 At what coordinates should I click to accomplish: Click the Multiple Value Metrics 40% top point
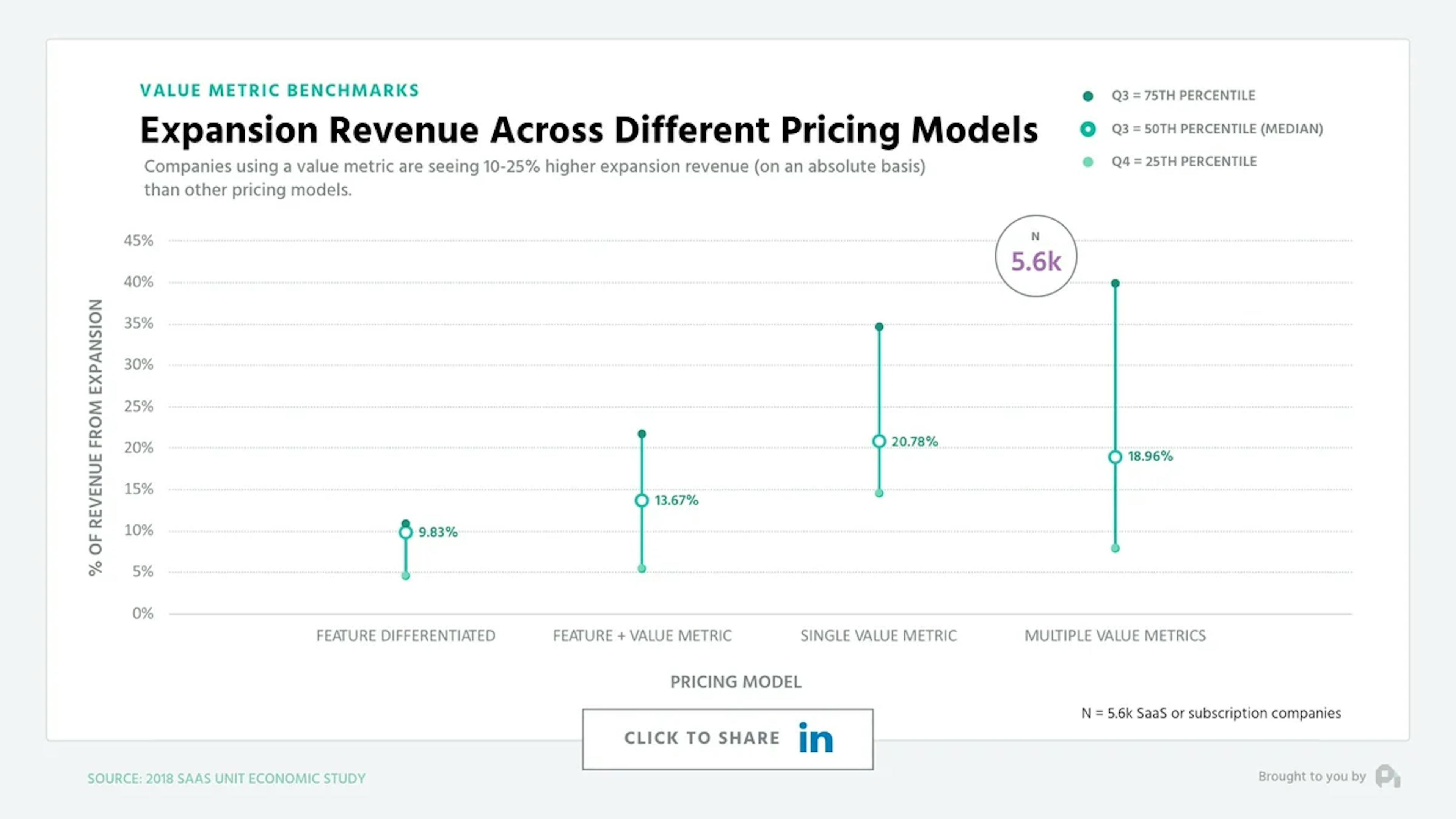(x=1115, y=283)
